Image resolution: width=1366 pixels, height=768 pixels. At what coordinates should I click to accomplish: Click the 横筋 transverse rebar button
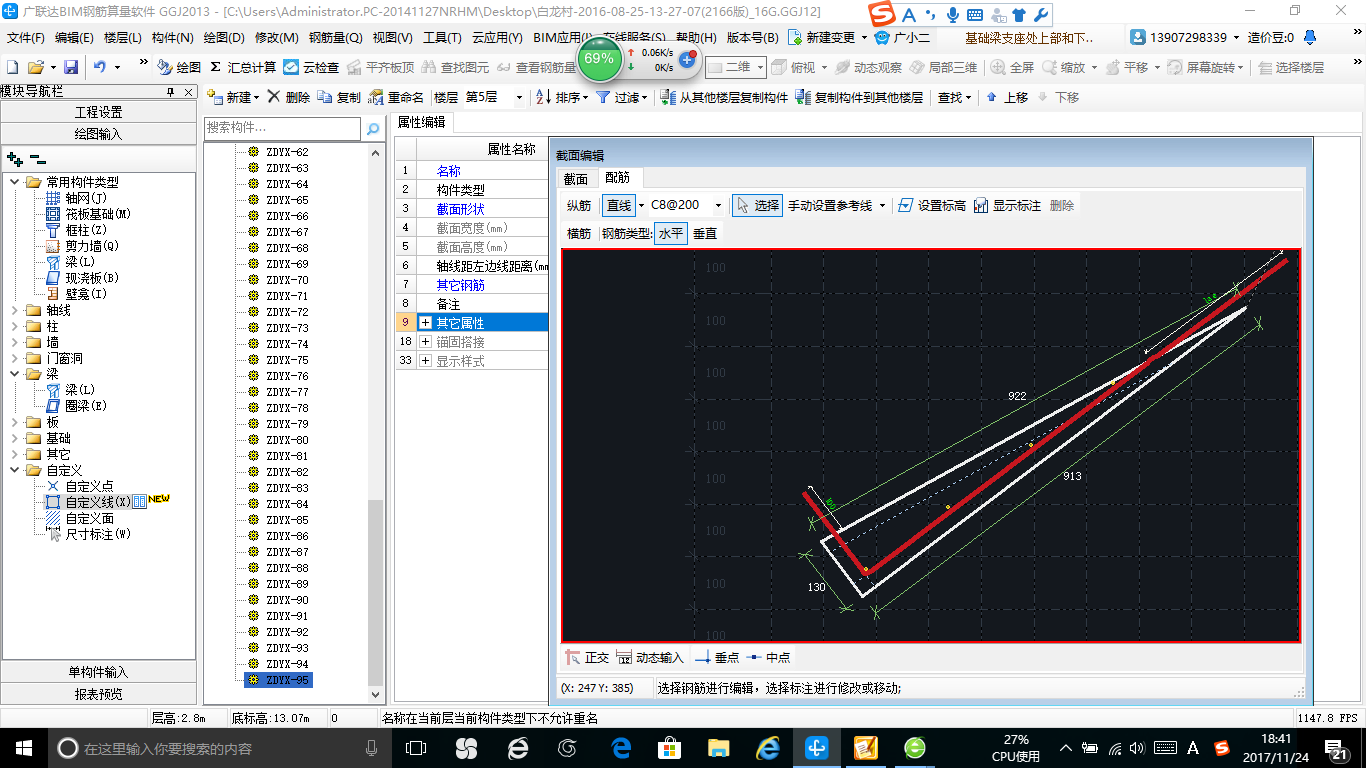click(x=579, y=233)
